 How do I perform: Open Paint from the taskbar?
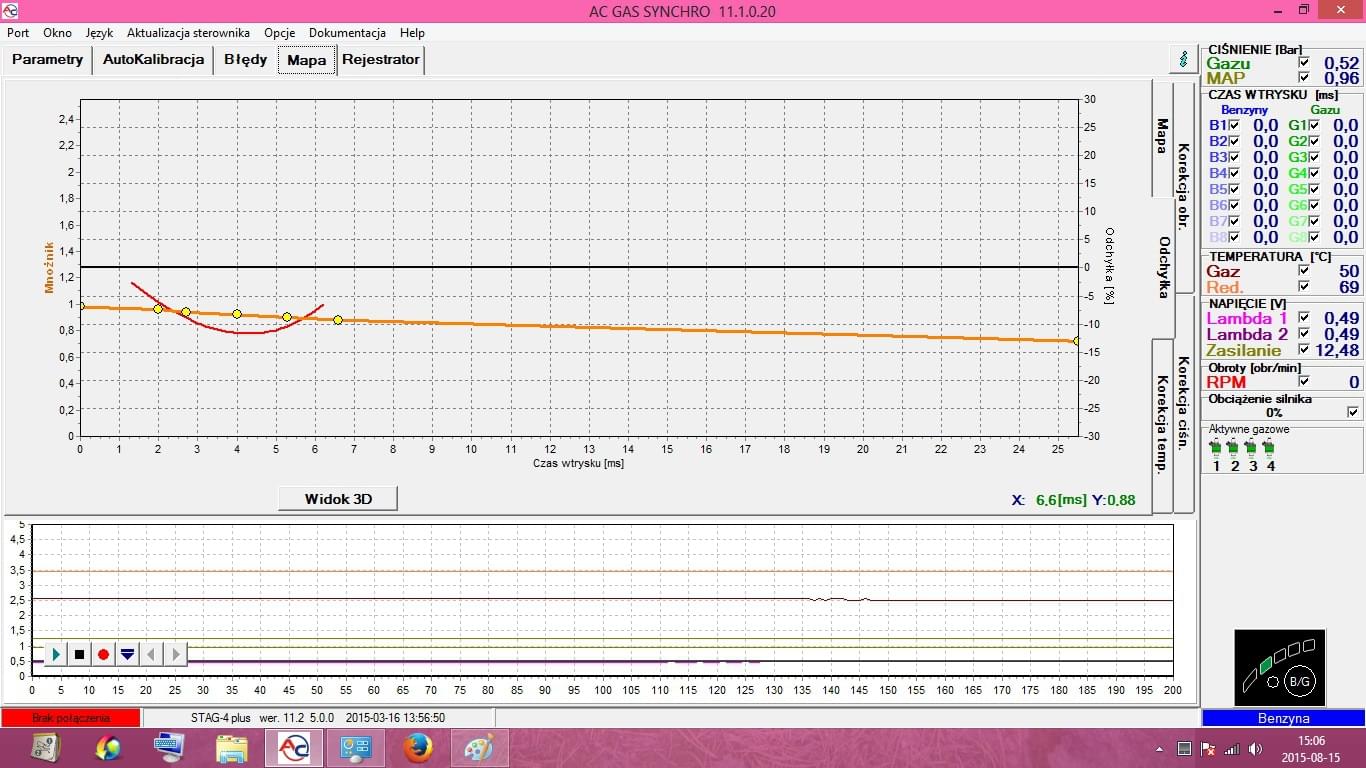479,747
